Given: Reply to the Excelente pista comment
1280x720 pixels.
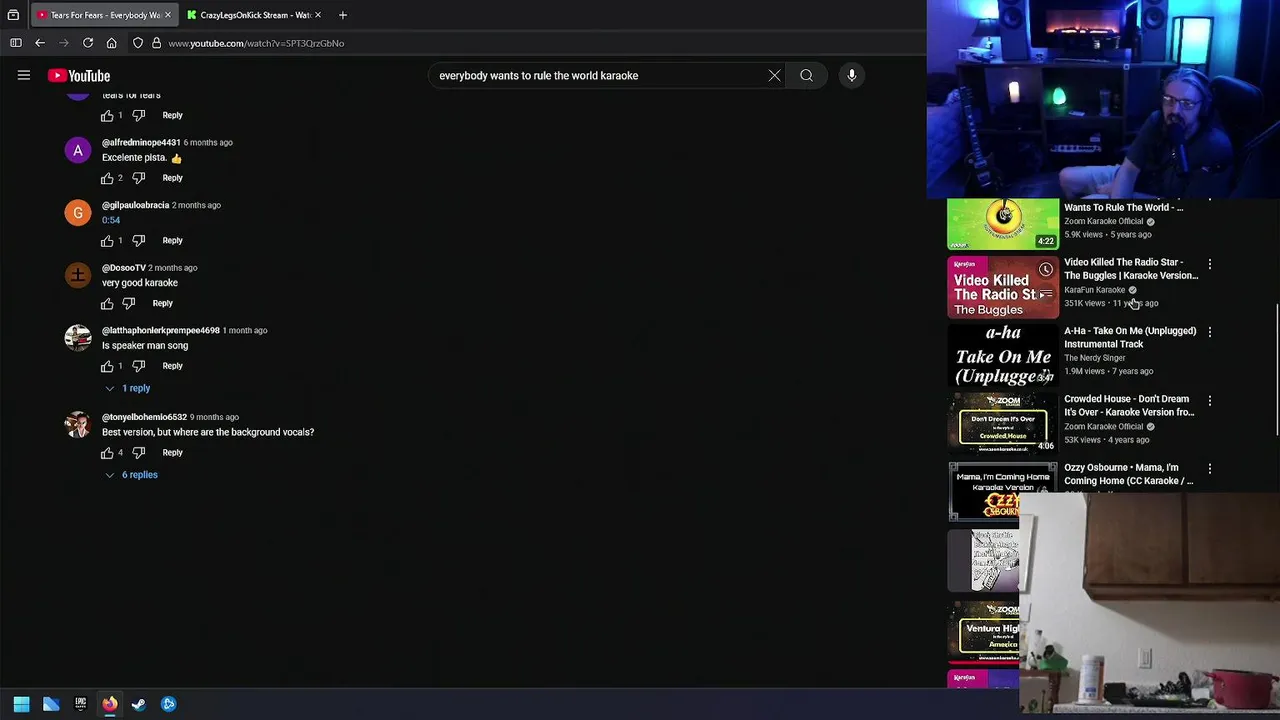Looking at the screenshot, I should tap(172, 178).
